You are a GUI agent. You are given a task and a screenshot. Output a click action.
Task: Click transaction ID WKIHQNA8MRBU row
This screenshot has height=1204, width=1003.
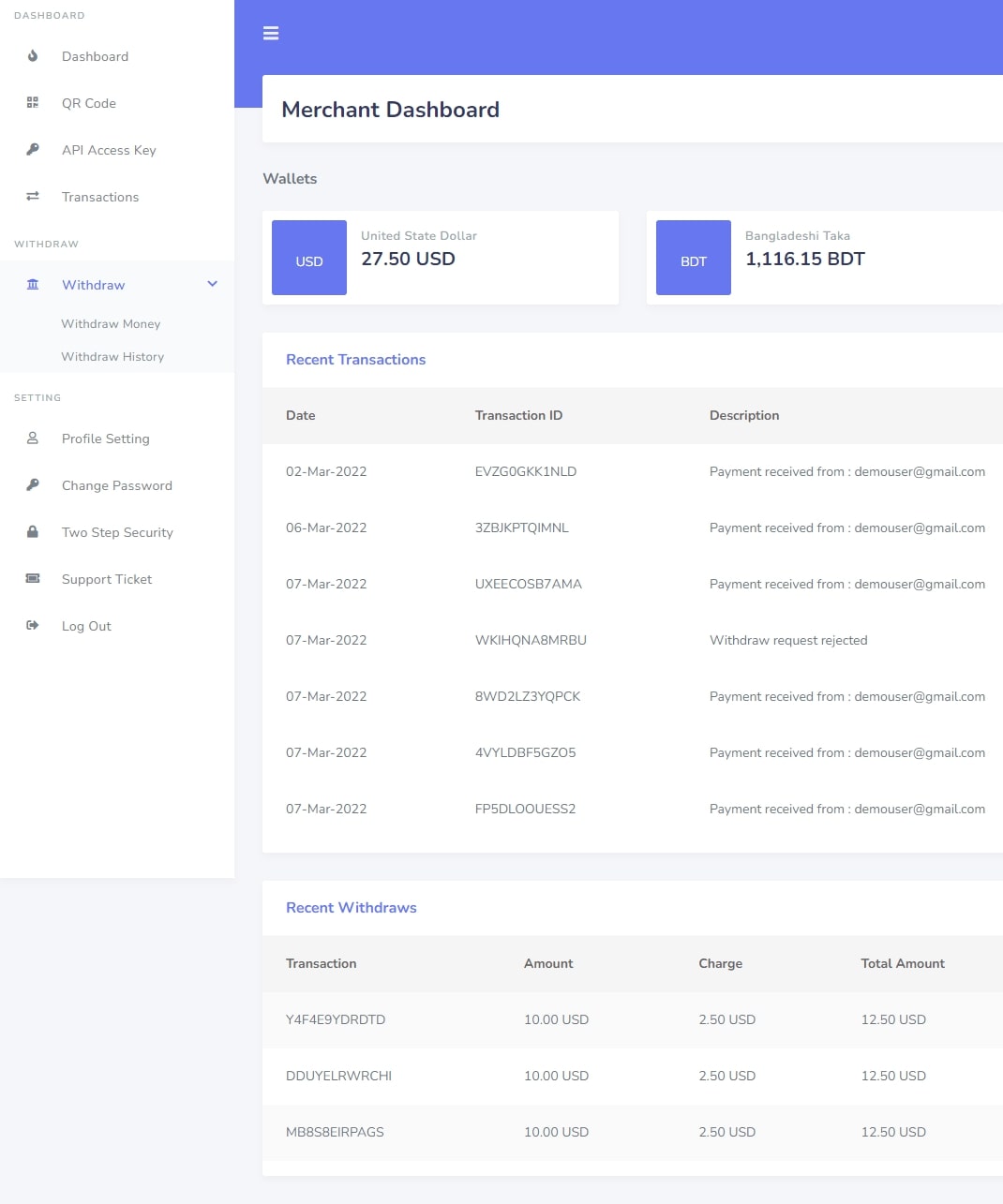pos(531,640)
